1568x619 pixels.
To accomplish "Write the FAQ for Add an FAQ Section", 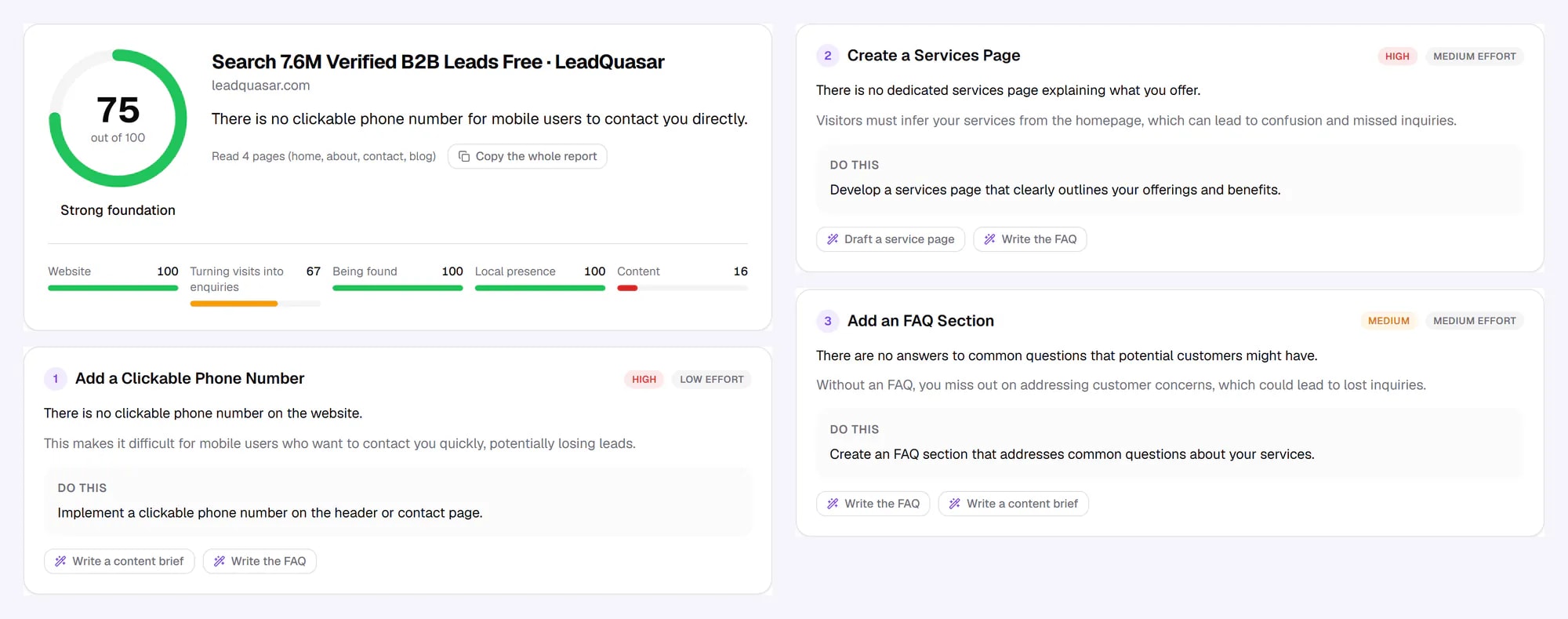I will pos(873,504).
